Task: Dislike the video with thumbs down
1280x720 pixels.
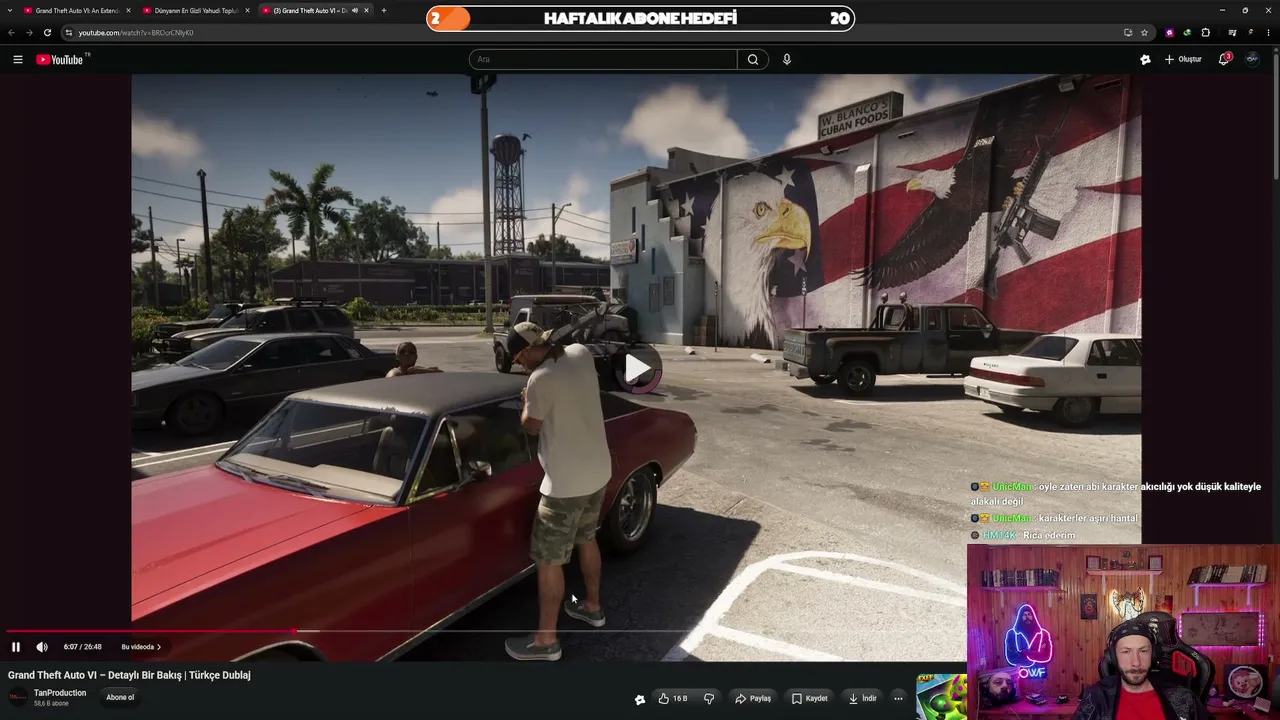Action: (x=709, y=698)
